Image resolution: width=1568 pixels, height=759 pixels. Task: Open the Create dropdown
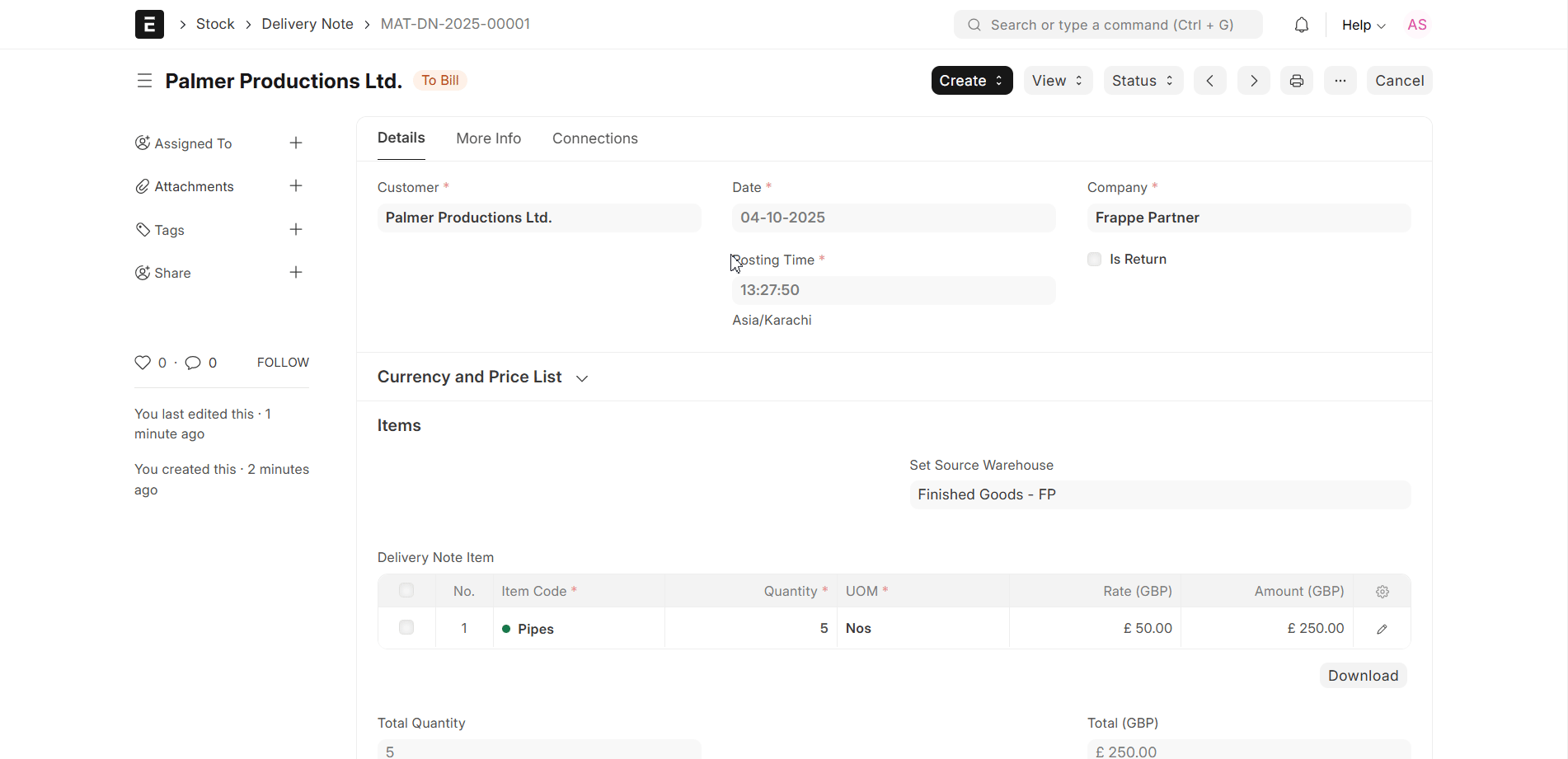click(971, 81)
